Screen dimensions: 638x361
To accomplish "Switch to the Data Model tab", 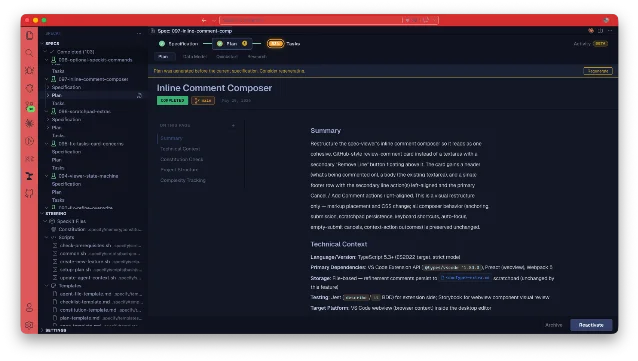I will 194,57.
